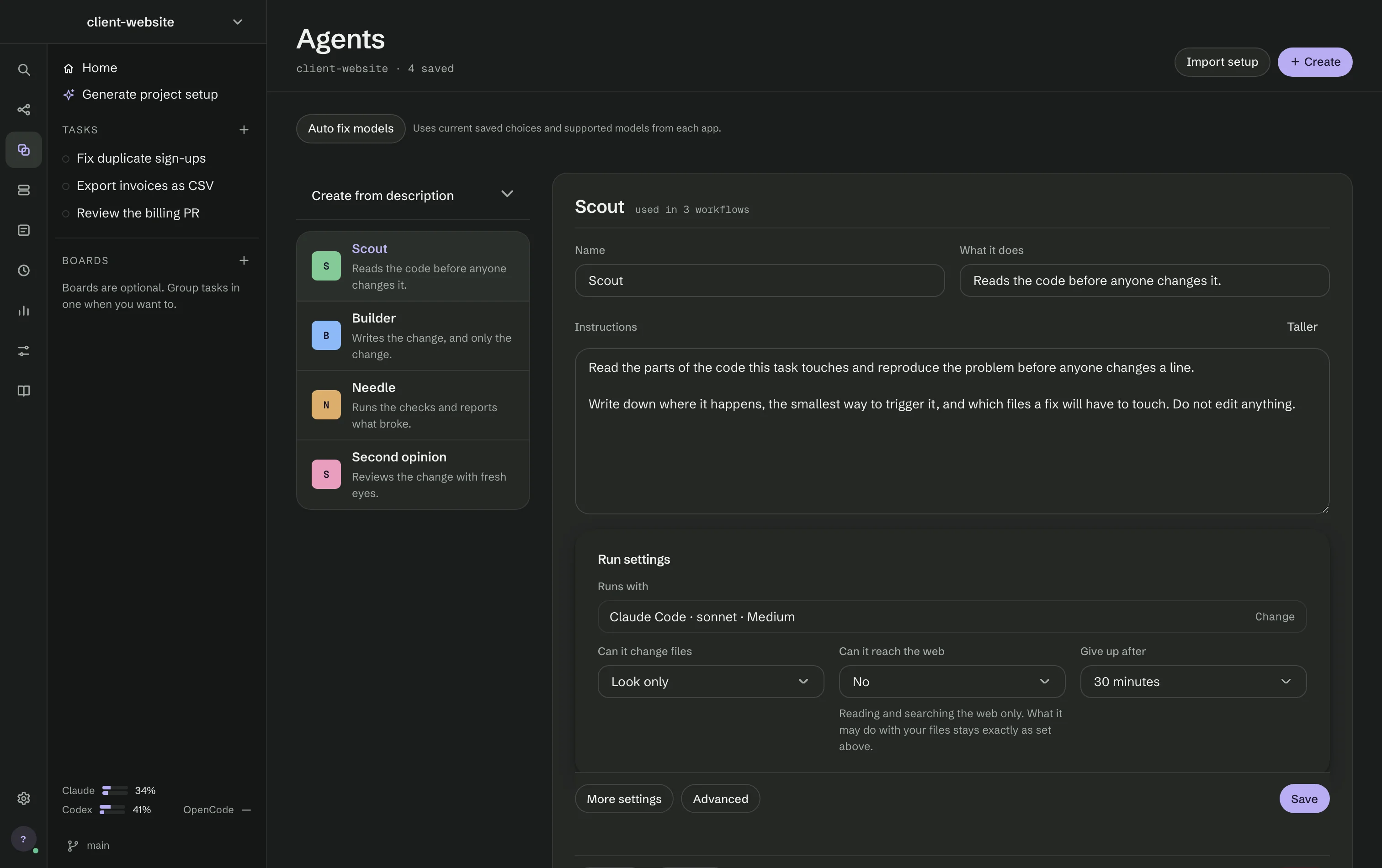Click the green S avatar for Scout
This screenshot has height=868, width=1382.
(326, 266)
